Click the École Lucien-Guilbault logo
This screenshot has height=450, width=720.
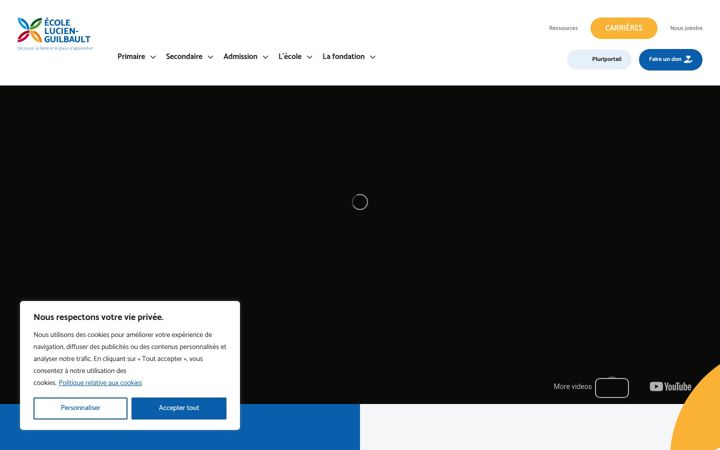click(x=55, y=34)
